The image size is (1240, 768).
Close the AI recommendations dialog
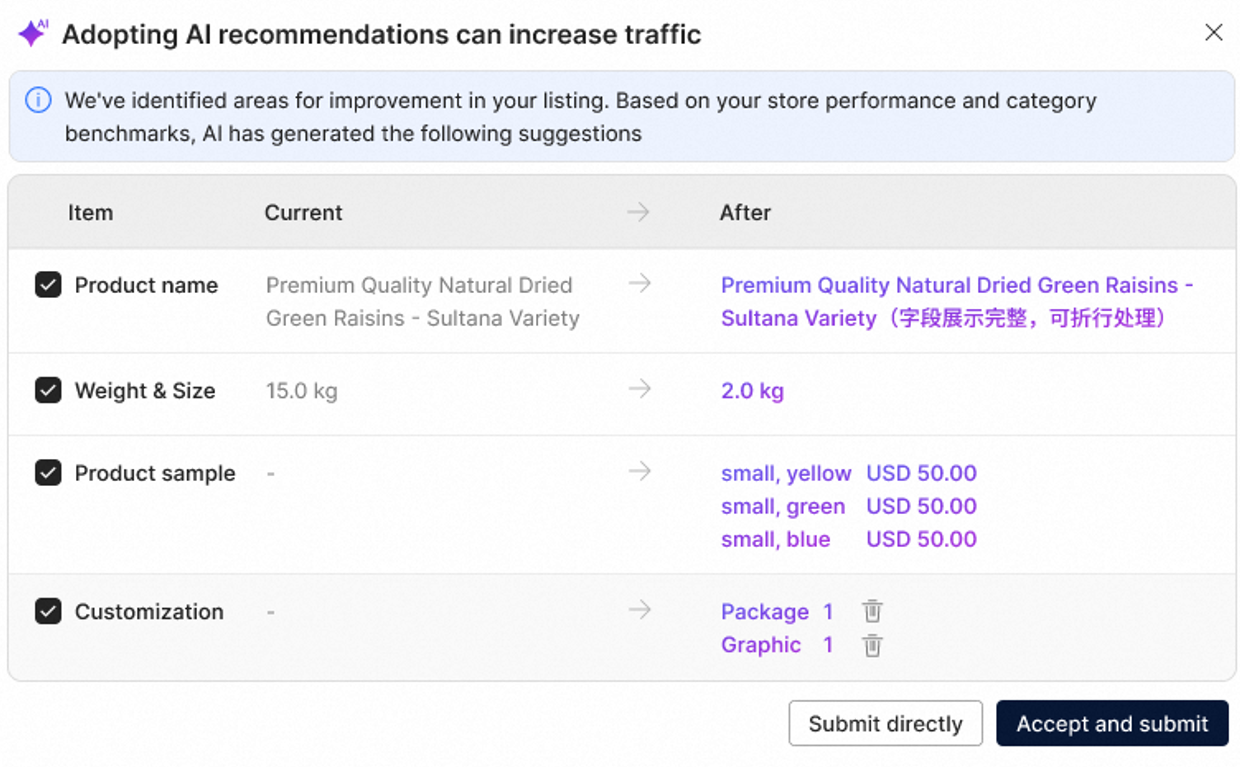tap(1214, 33)
